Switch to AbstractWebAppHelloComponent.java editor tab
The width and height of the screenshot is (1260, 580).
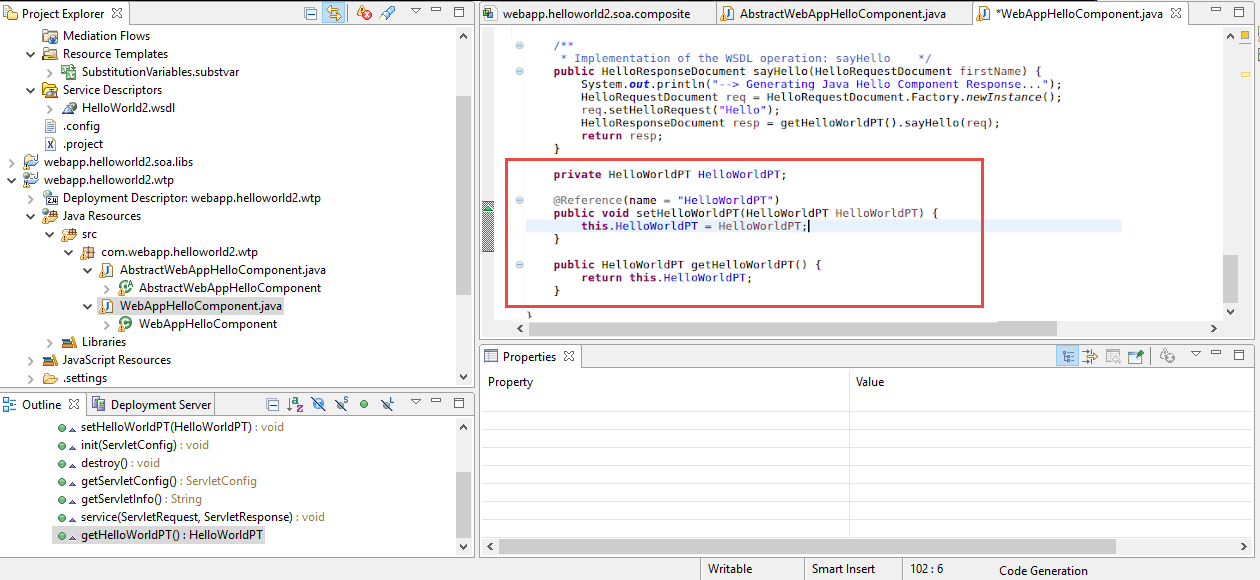842,14
